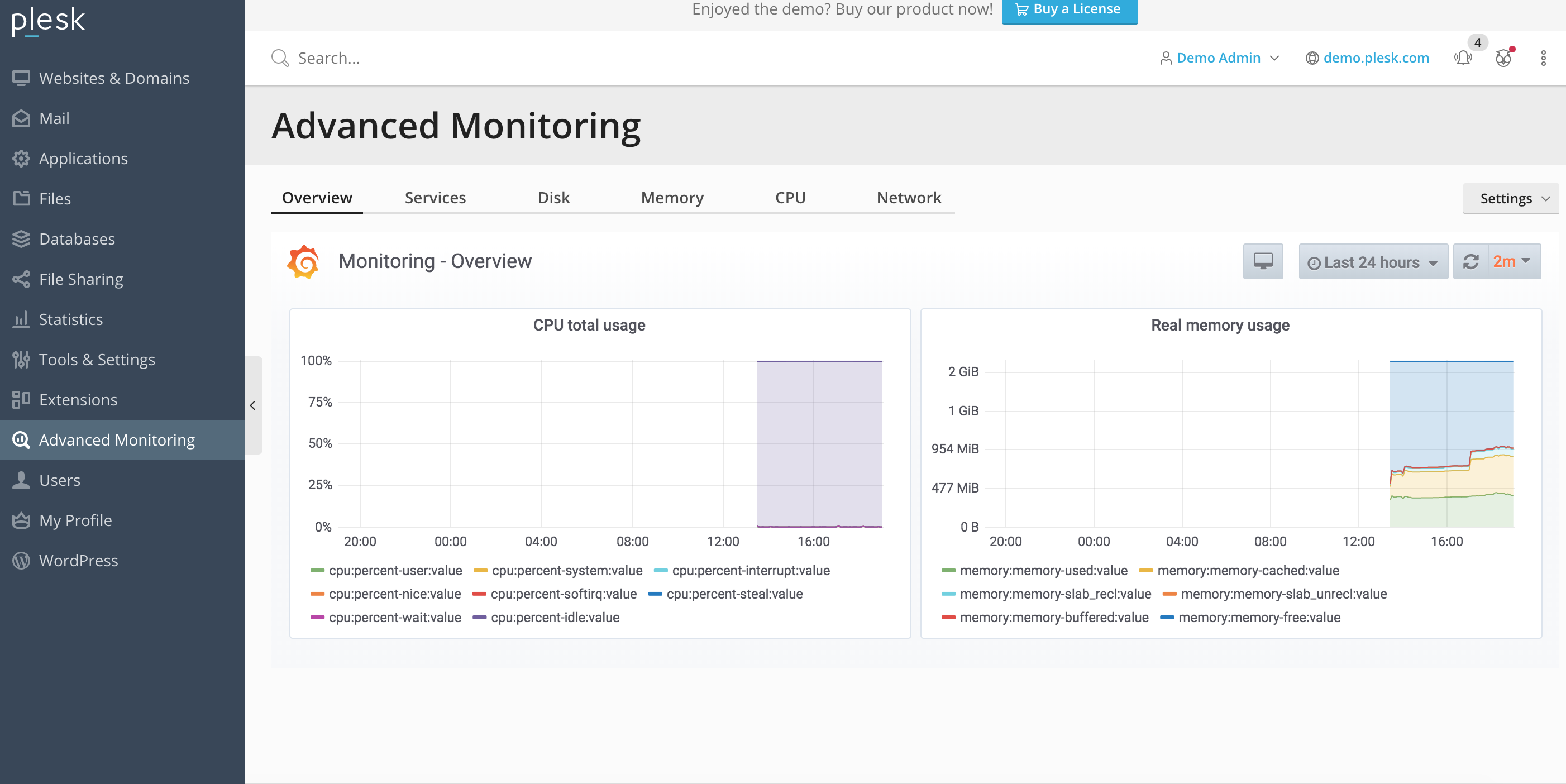This screenshot has height=784, width=1566.
Task: Open Websites & Domains monitor icon
Action: (x=21, y=78)
